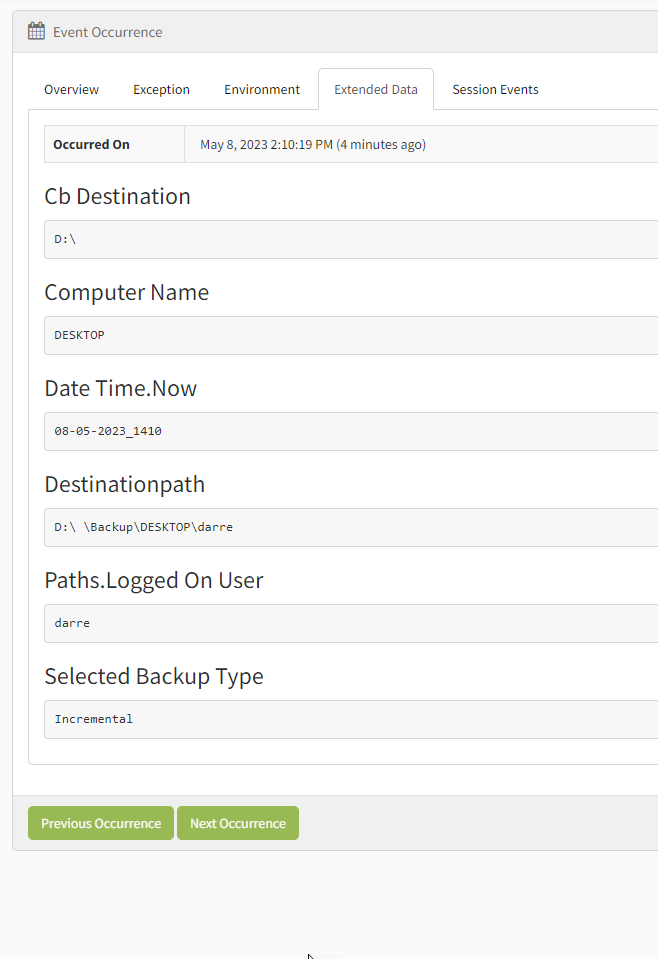Go to the Session Events tab

tap(495, 89)
